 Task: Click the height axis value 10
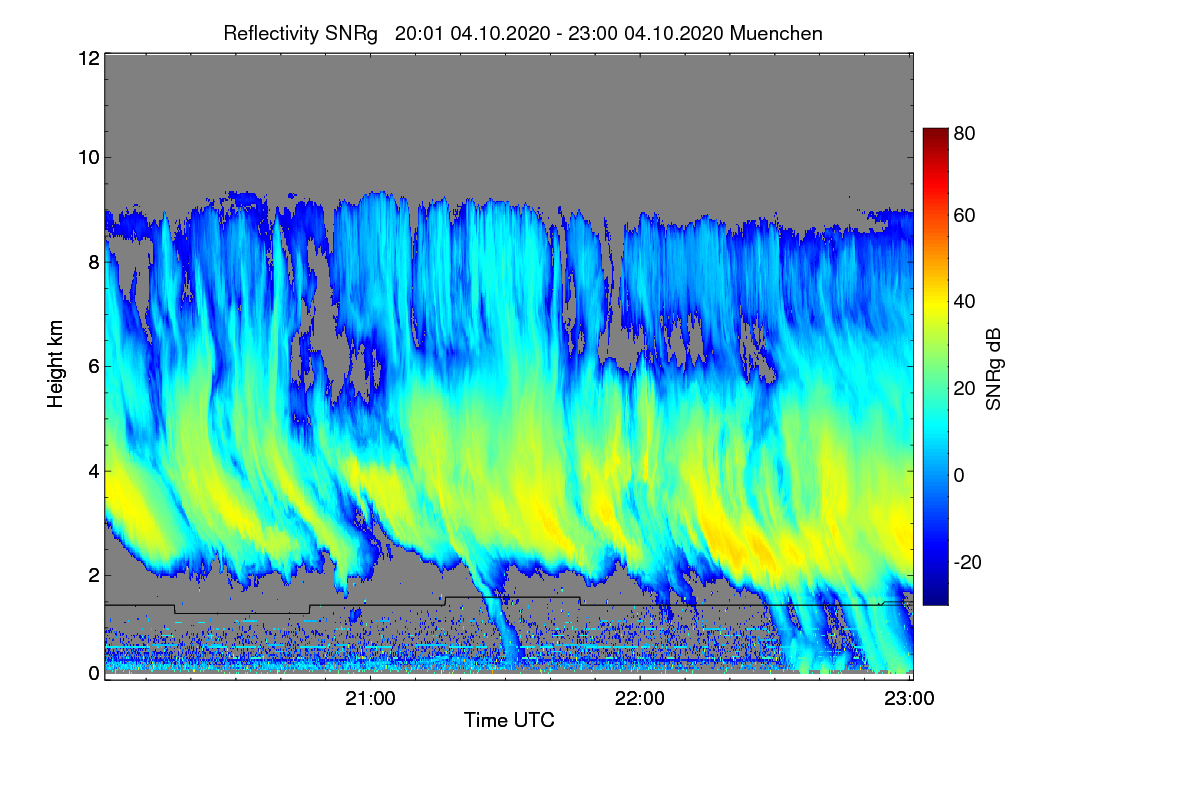(87, 157)
